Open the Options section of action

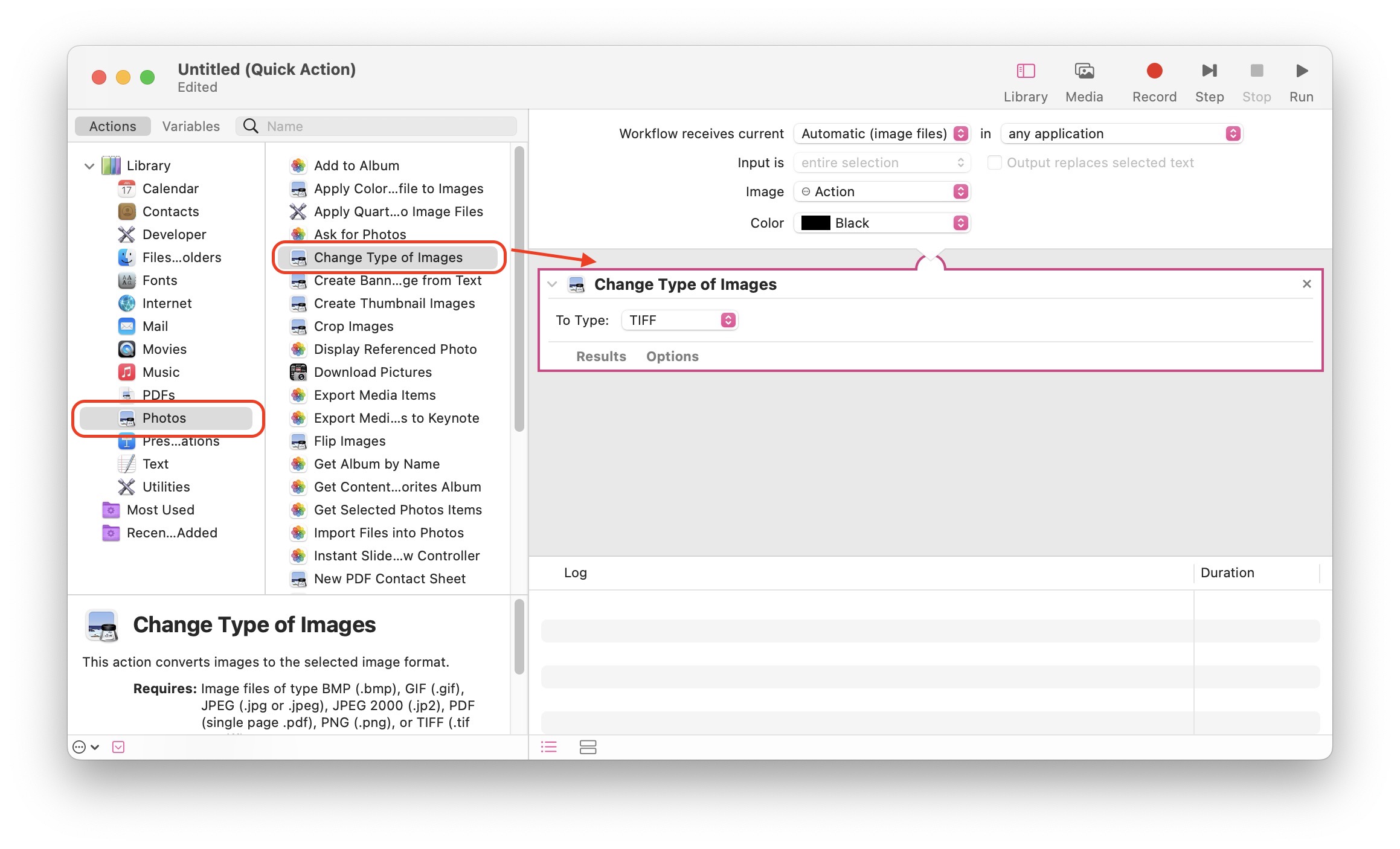(x=672, y=356)
